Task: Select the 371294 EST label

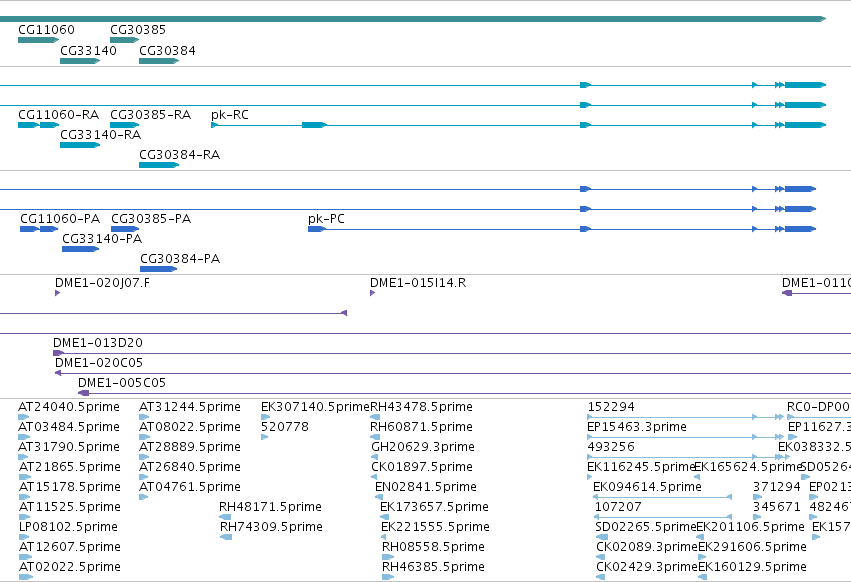Action: click(x=777, y=487)
